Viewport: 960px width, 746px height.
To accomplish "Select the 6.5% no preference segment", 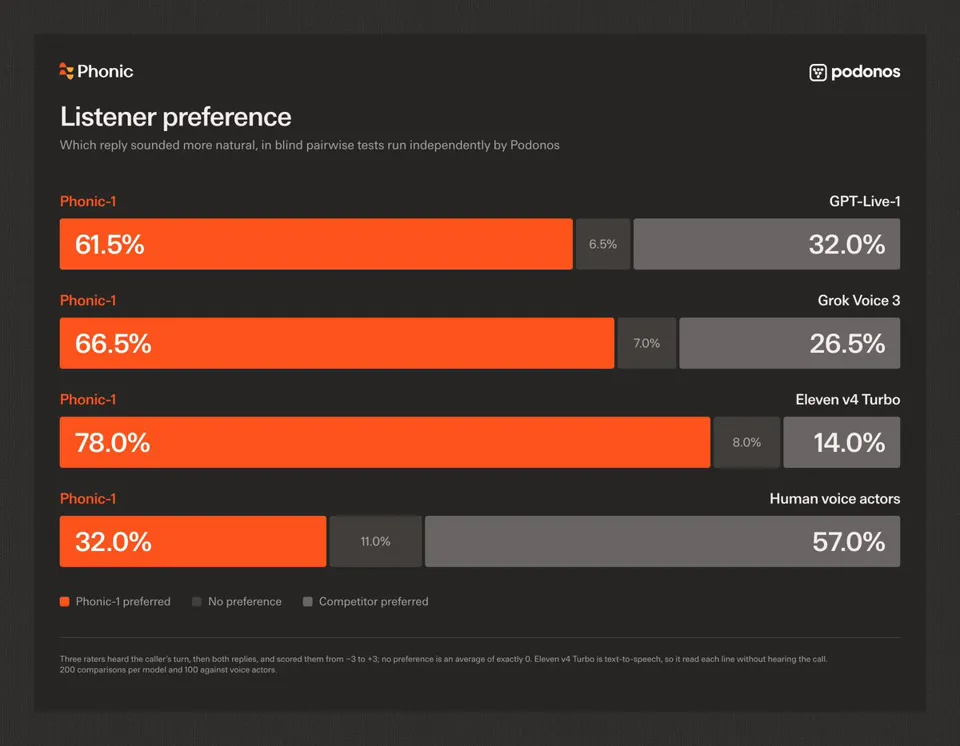I will click(603, 244).
